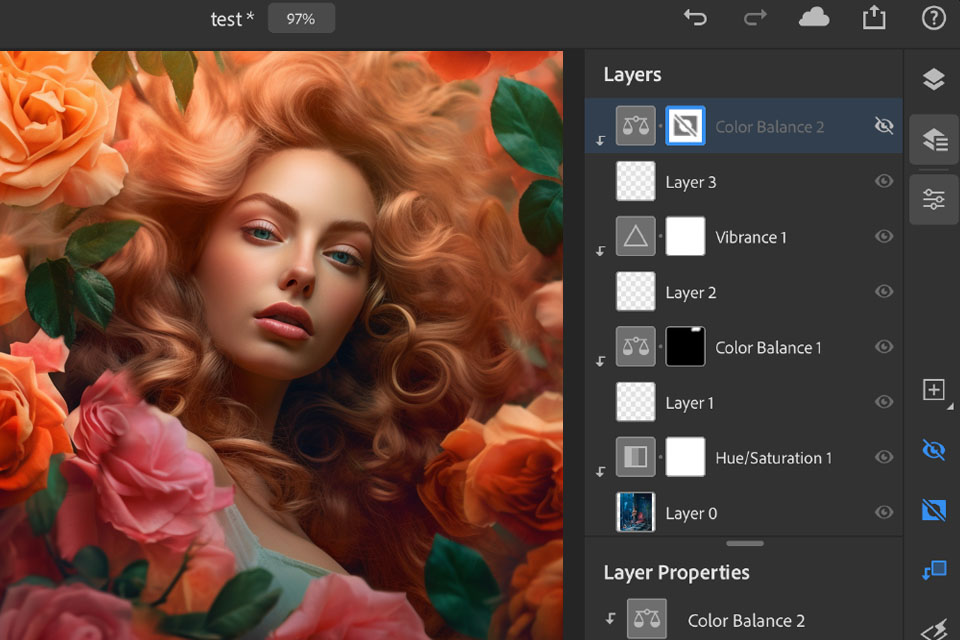
Task: Toggle layer visibility in right taskbar
Action: point(933,450)
